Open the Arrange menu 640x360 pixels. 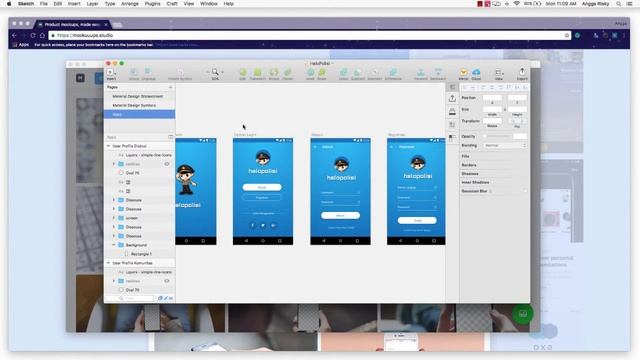[x=130, y=4]
